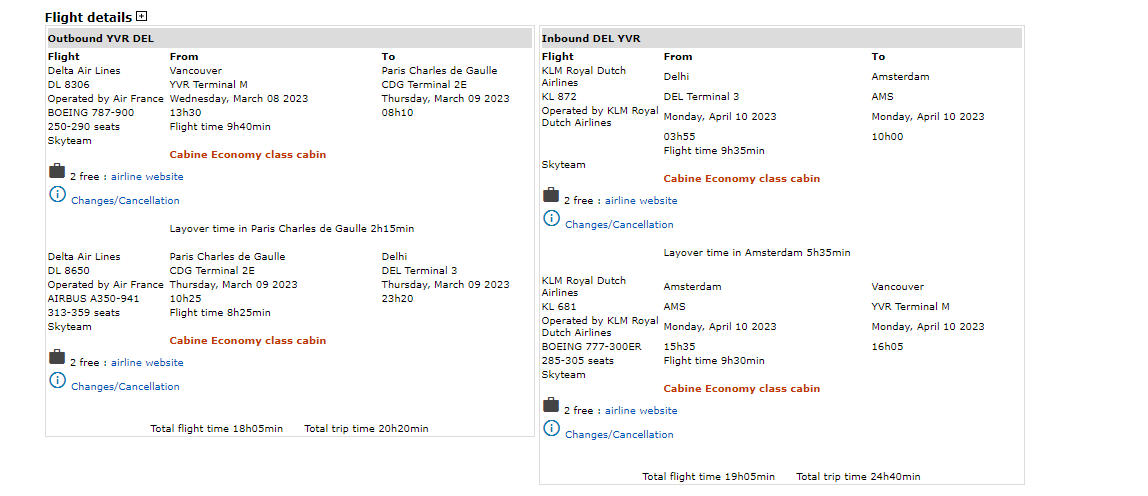Open airline website link for KL 681
The width and height of the screenshot is (1148, 496).
click(x=641, y=411)
